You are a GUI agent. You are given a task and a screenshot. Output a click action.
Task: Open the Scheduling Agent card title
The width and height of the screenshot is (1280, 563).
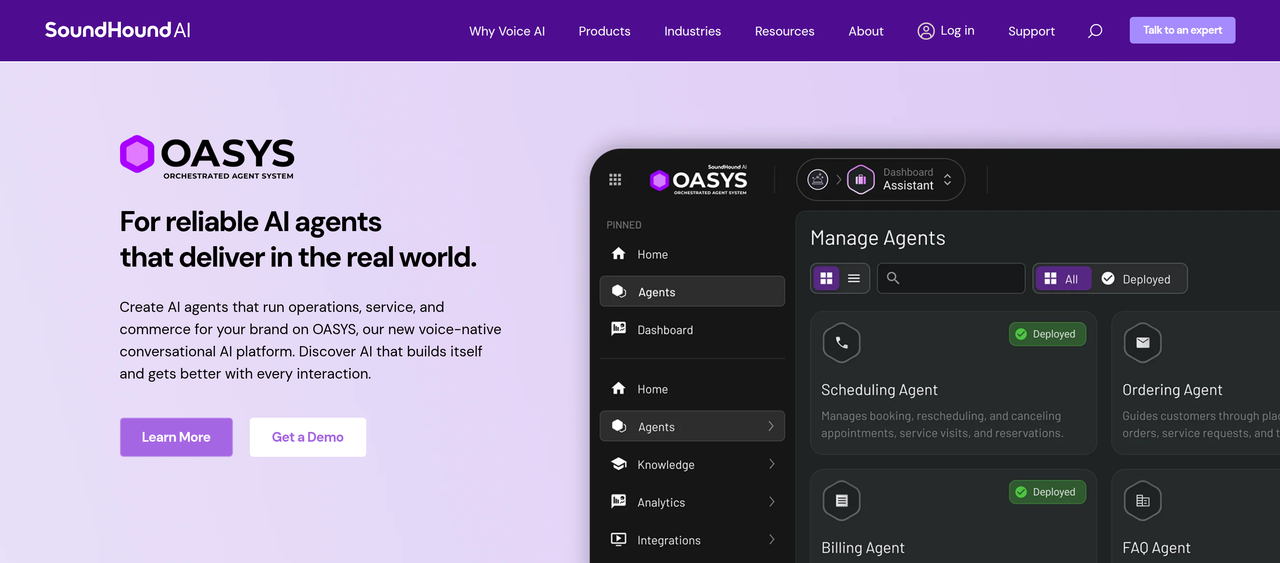[x=879, y=390]
